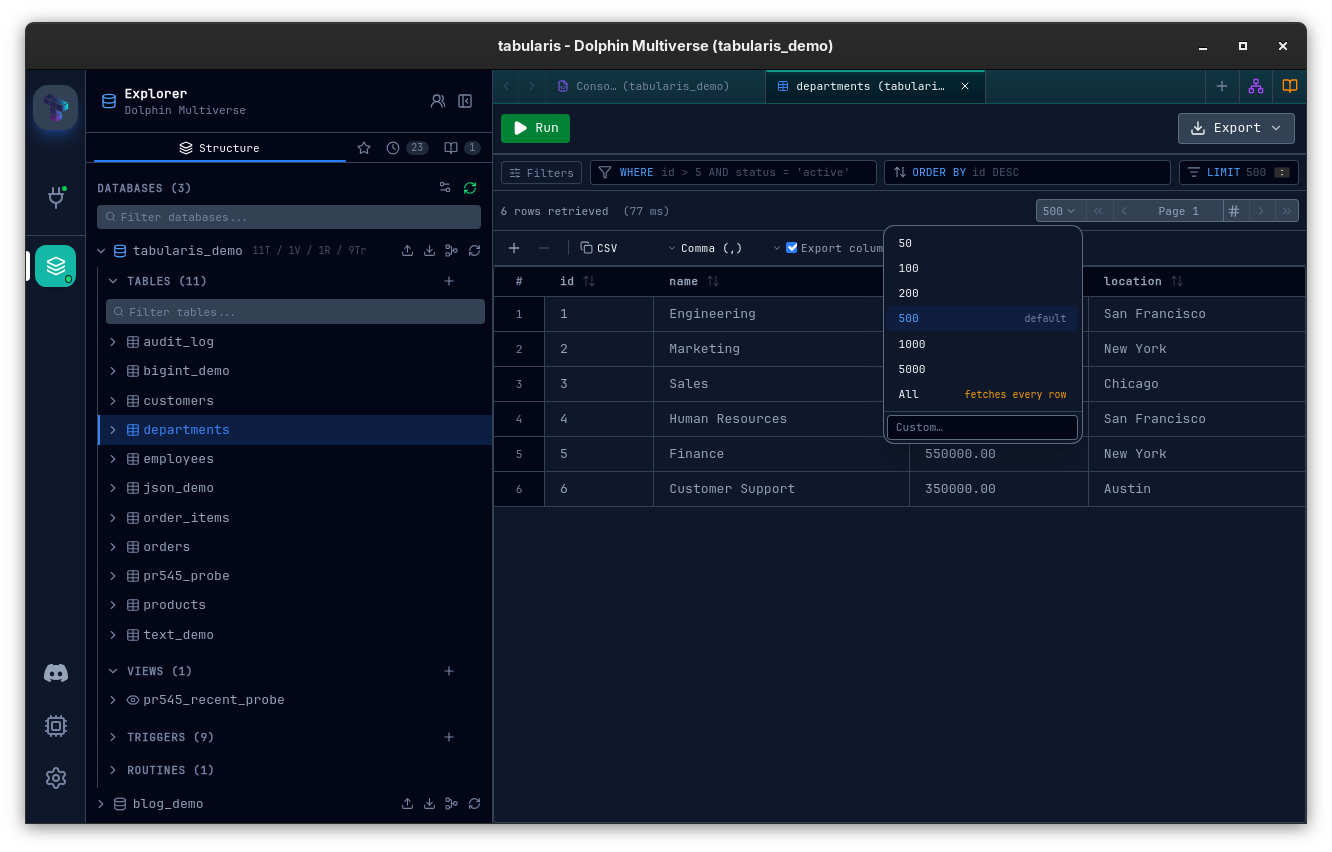
Task: Open the favorites star tab
Action: [x=364, y=148]
